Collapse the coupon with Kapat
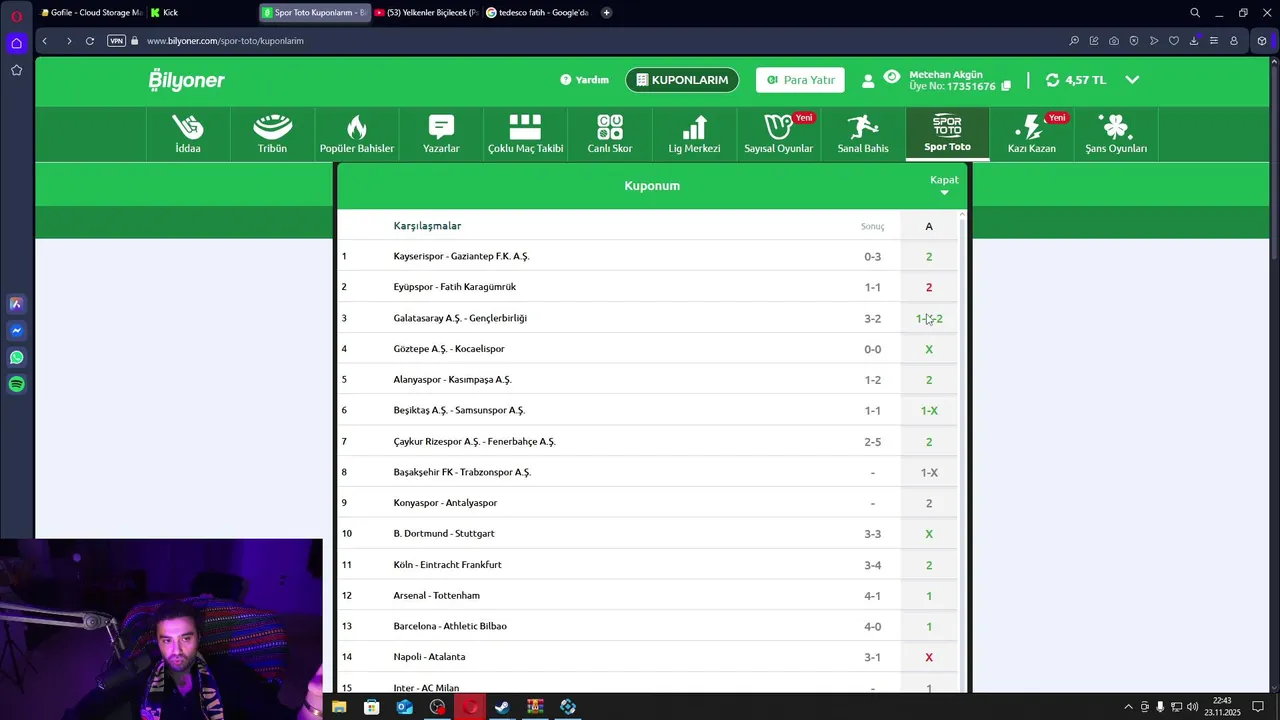 coord(944,185)
